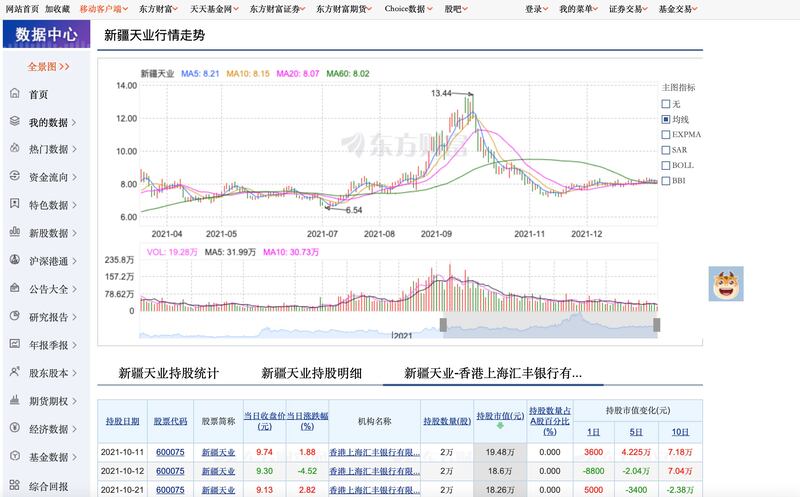Image resolution: width=800 pixels, height=497 pixels.
Task: Click the 我的数据 layers icon
Action: [x=15, y=121]
